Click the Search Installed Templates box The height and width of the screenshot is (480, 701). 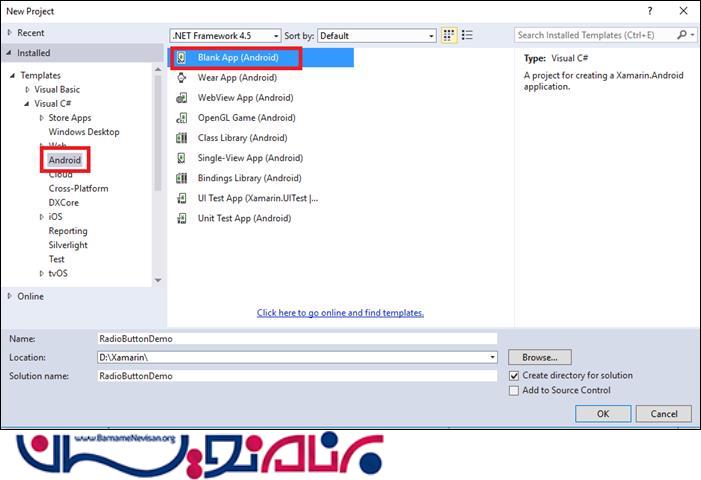click(595, 35)
